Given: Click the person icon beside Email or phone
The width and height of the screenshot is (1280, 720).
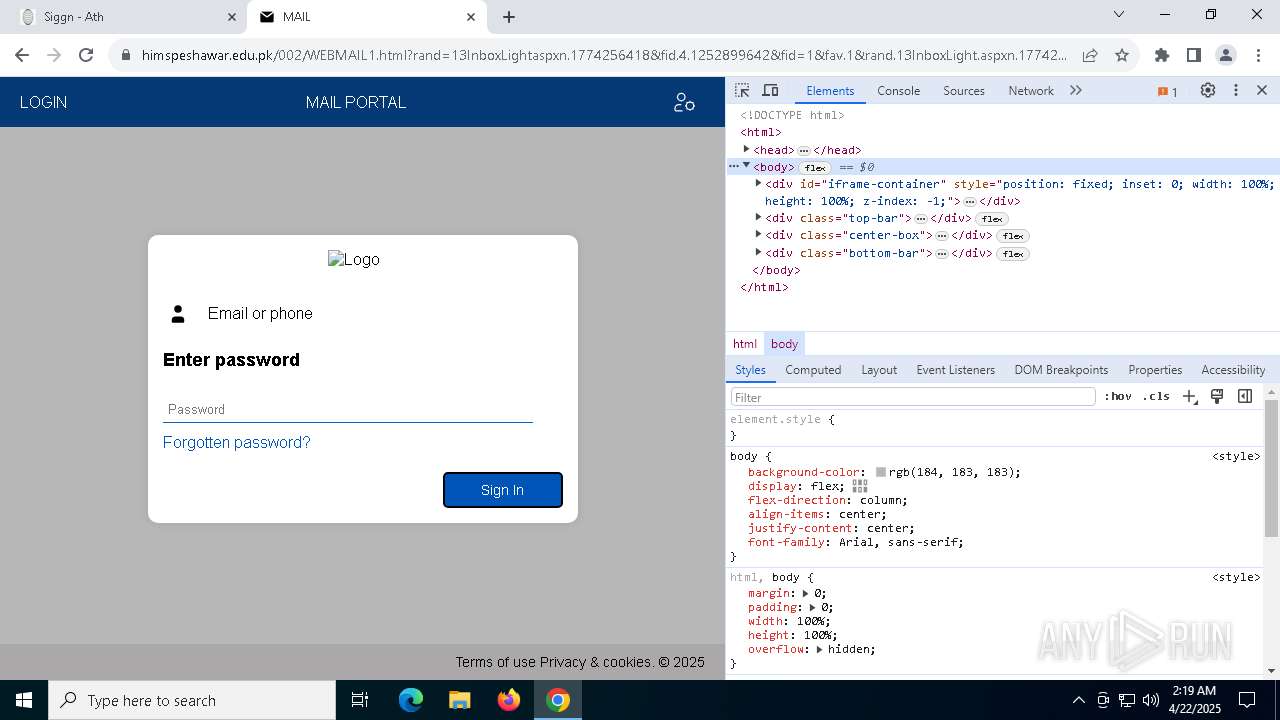Looking at the screenshot, I should [x=178, y=314].
